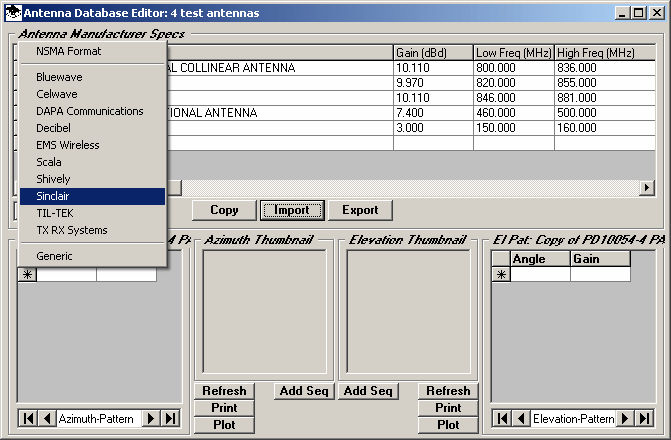Select the gain cell 3.000
This screenshot has height=440, width=671.
tap(433, 128)
